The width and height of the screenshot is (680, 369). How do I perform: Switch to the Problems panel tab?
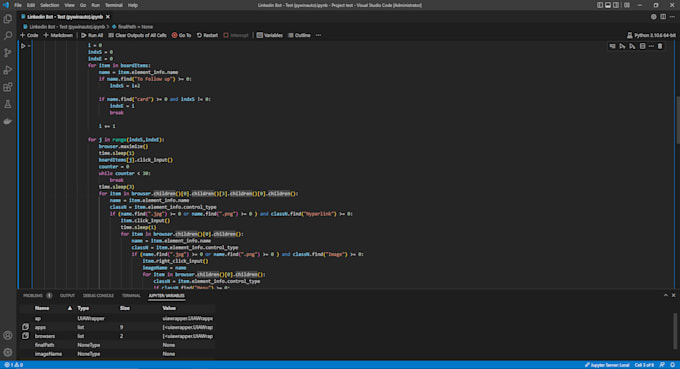[x=37, y=296]
